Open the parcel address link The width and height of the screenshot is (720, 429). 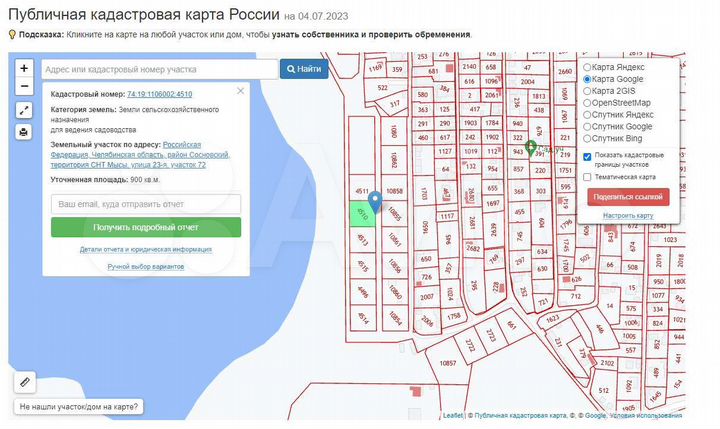140,155
